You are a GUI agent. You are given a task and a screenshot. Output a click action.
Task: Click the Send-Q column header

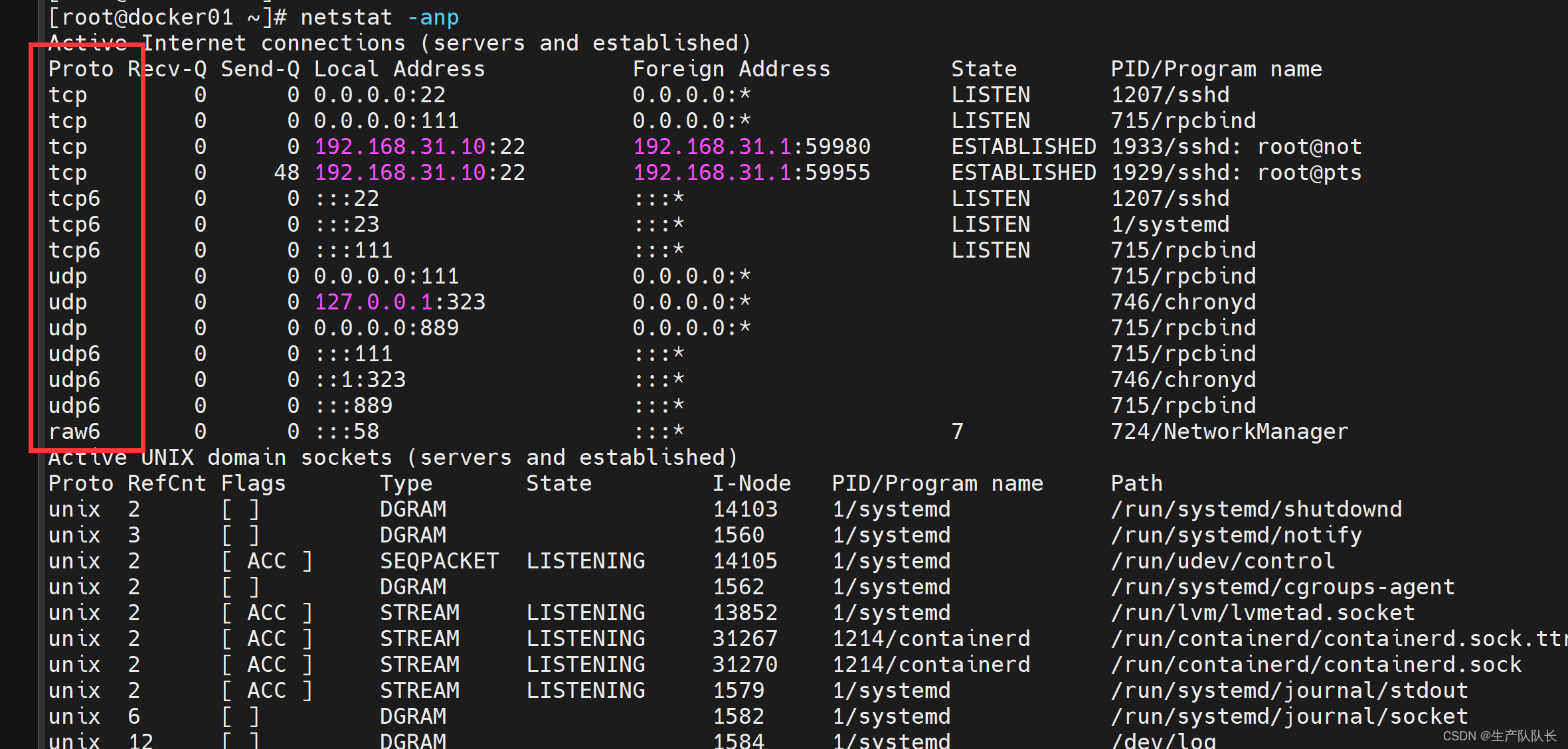[x=260, y=69]
